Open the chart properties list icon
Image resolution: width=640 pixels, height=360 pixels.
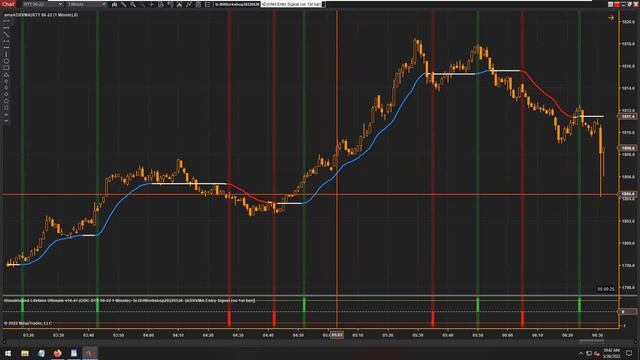207,4
